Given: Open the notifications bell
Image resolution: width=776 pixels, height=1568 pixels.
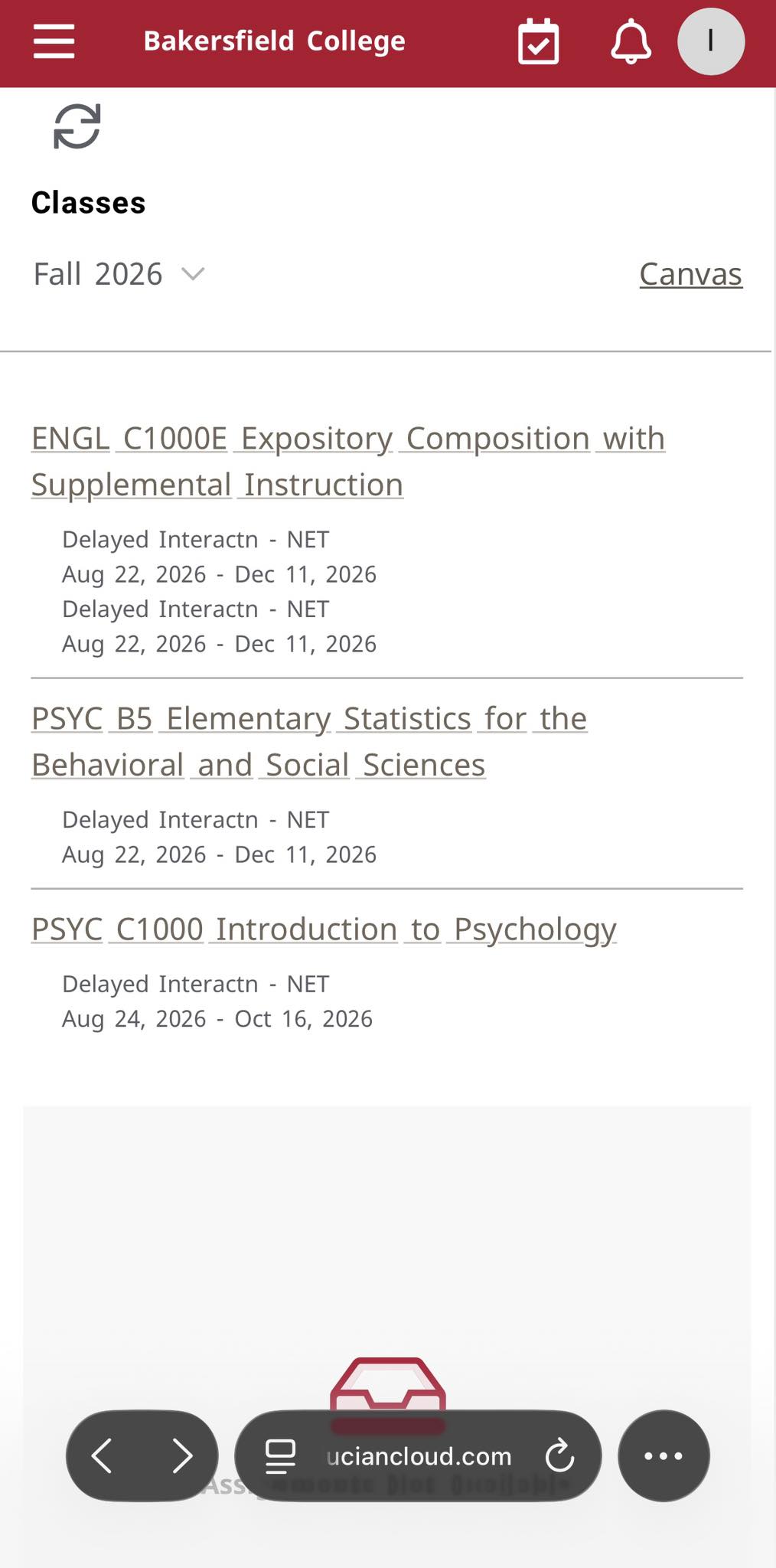Looking at the screenshot, I should [x=631, y=41].
